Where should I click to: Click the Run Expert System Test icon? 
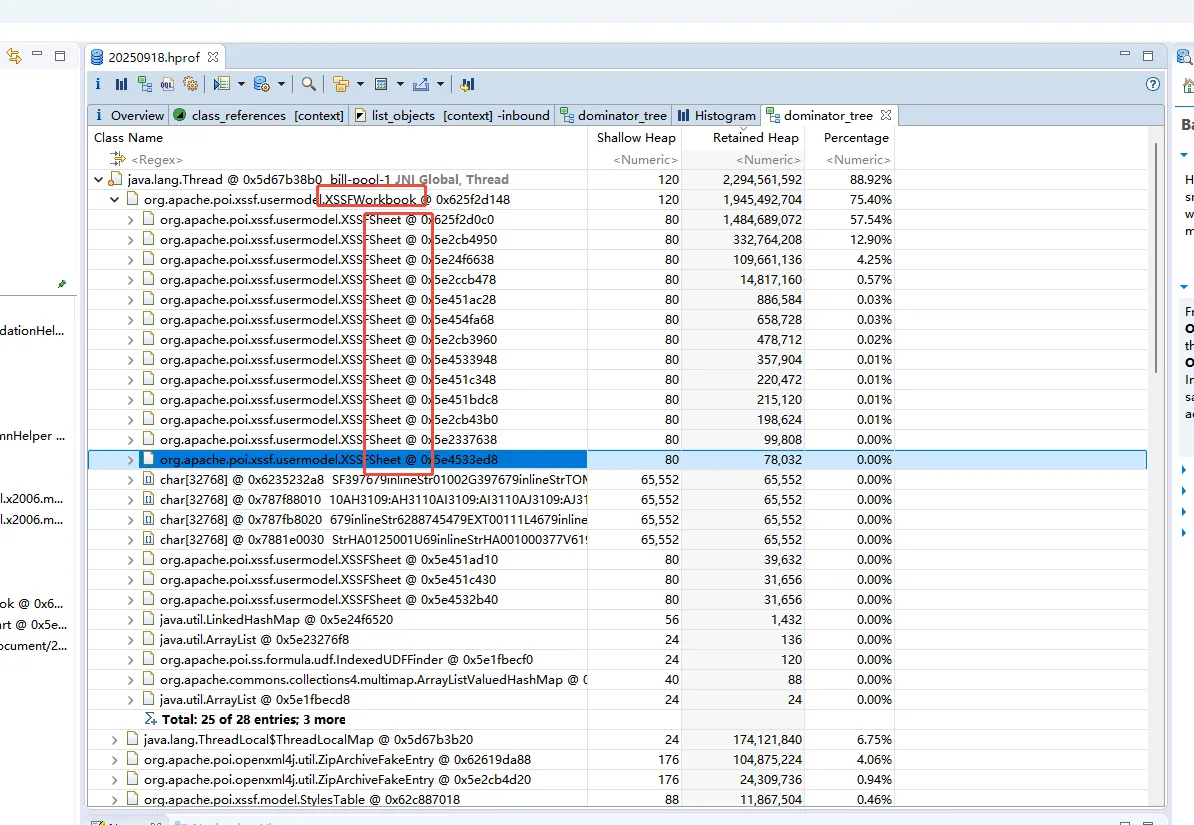[x=222, y=84]
